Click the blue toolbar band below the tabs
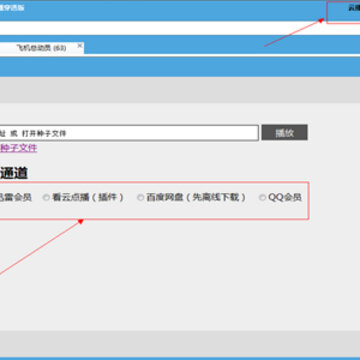360x360 pixels. tap(180, 66)
